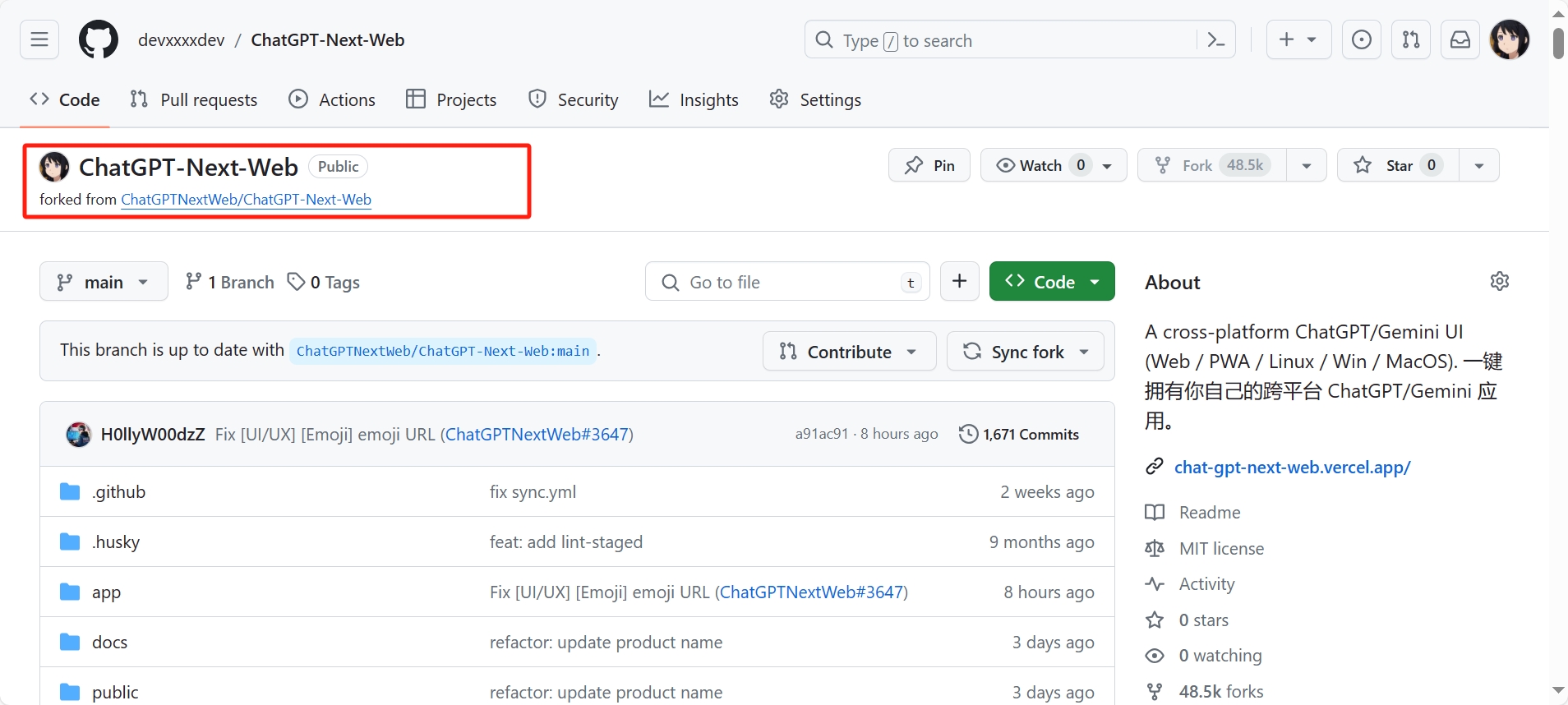The width and height of the screenshot is (1568, 705).
Task: Expand the Sync fork dropdown
Action: pyautogui.click(x=1026, y=351)
